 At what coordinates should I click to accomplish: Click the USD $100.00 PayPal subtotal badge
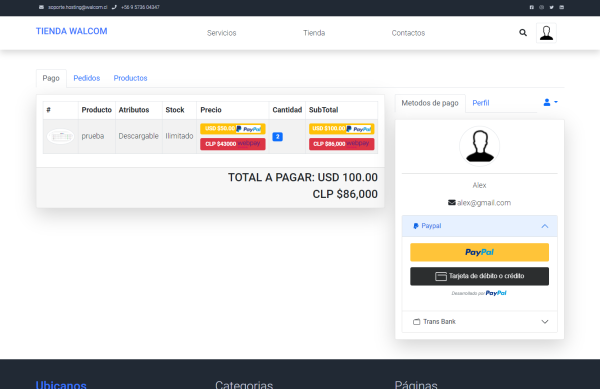342,129
